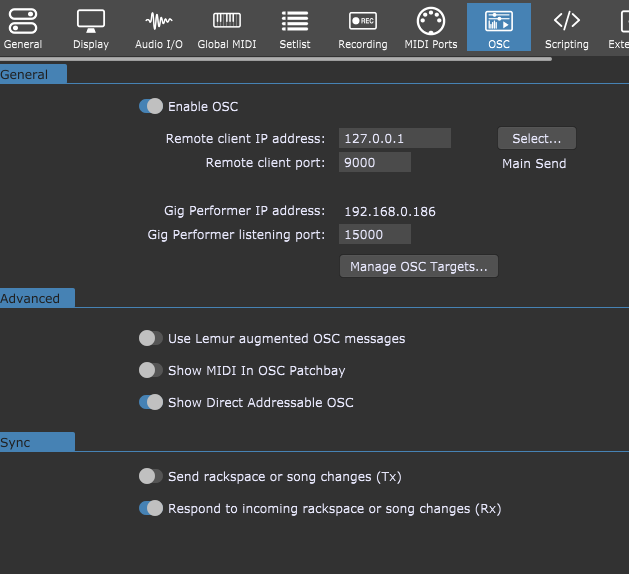
Task: Enable Send rackspace or song changes (Tx)
Action: point(151,477)
